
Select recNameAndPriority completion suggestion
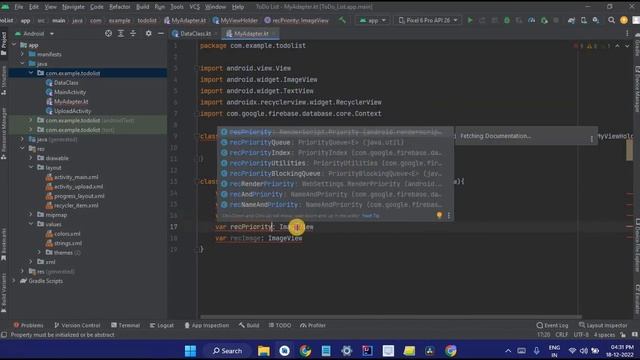(x=335, y=204)
